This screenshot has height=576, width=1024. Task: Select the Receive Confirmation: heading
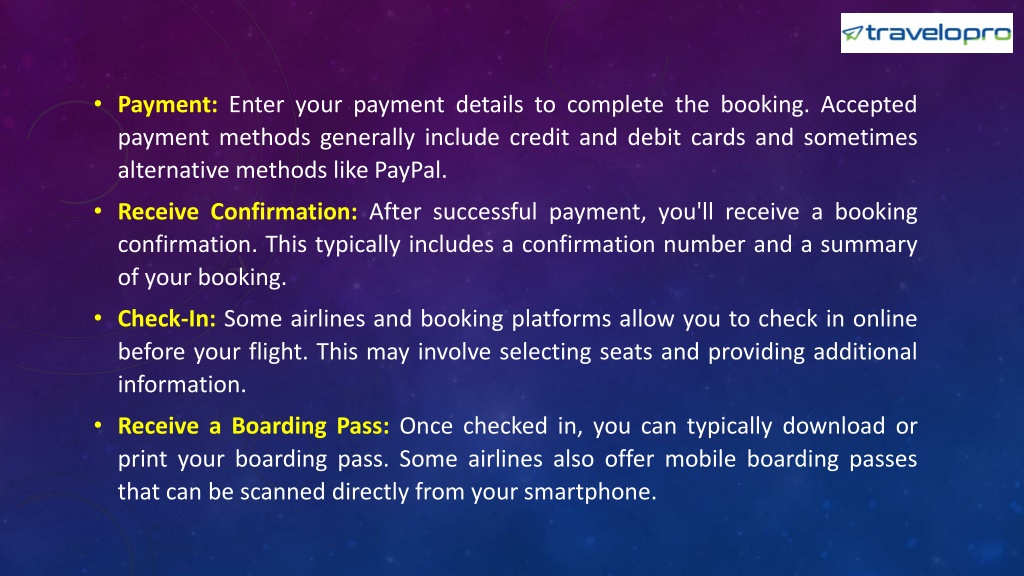[238, 212]
